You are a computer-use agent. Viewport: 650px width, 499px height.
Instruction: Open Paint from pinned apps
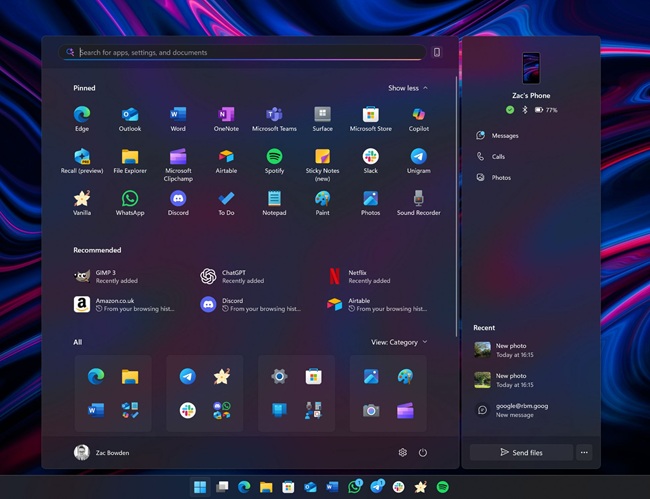(x=322, y=203)
